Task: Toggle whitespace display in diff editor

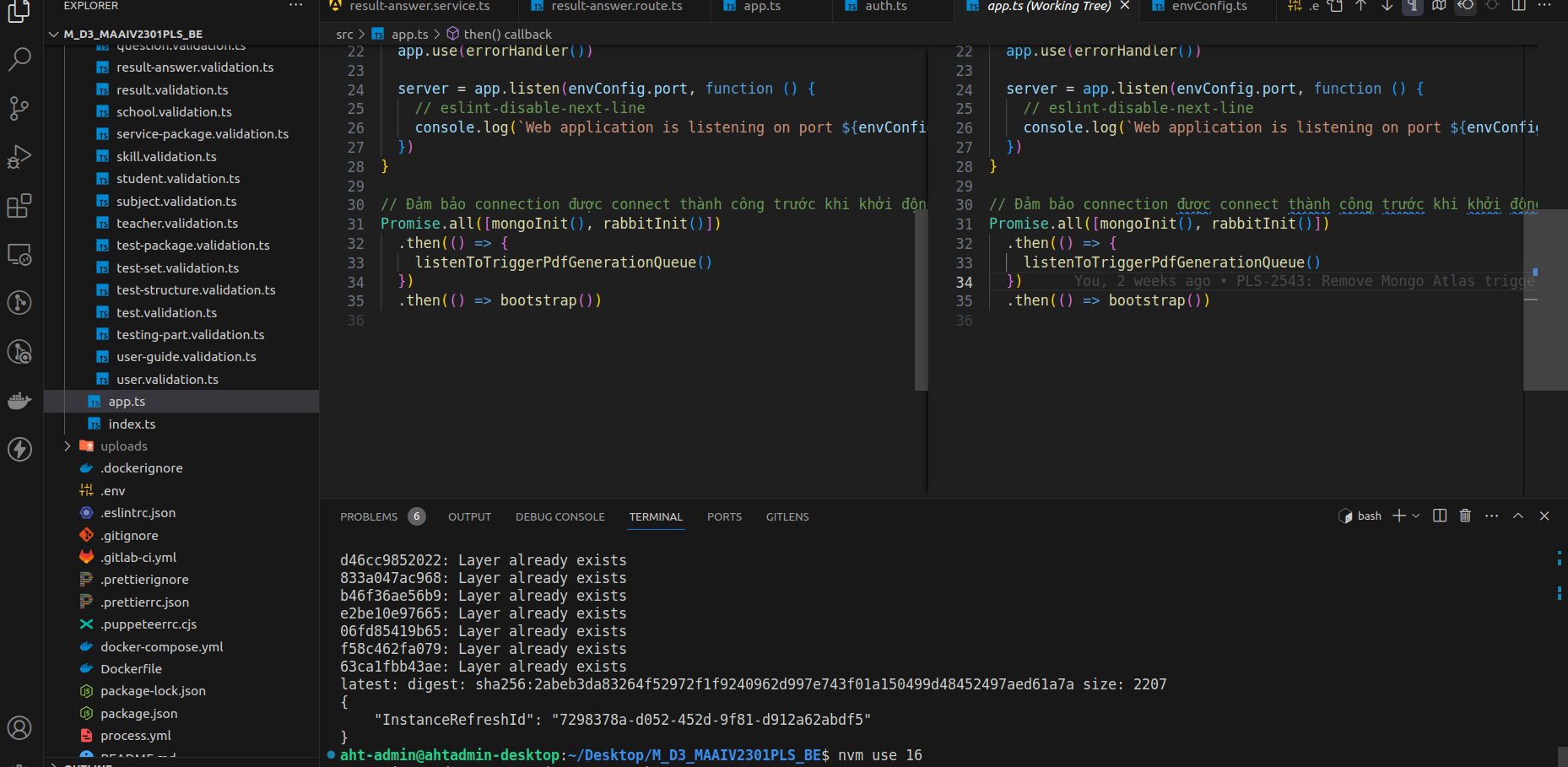Action: pos(1412,6)
